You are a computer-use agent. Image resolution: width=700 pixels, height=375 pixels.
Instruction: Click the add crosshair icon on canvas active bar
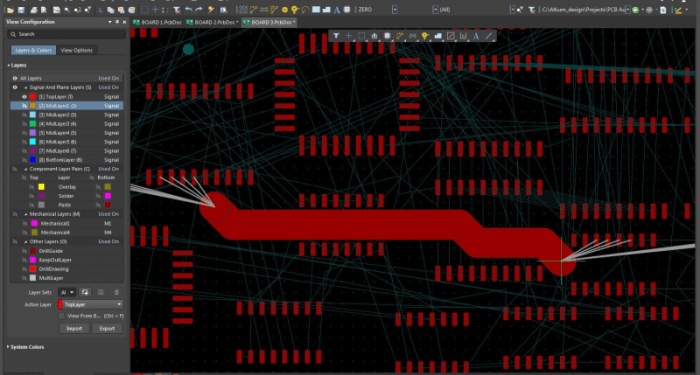[349, 36]
